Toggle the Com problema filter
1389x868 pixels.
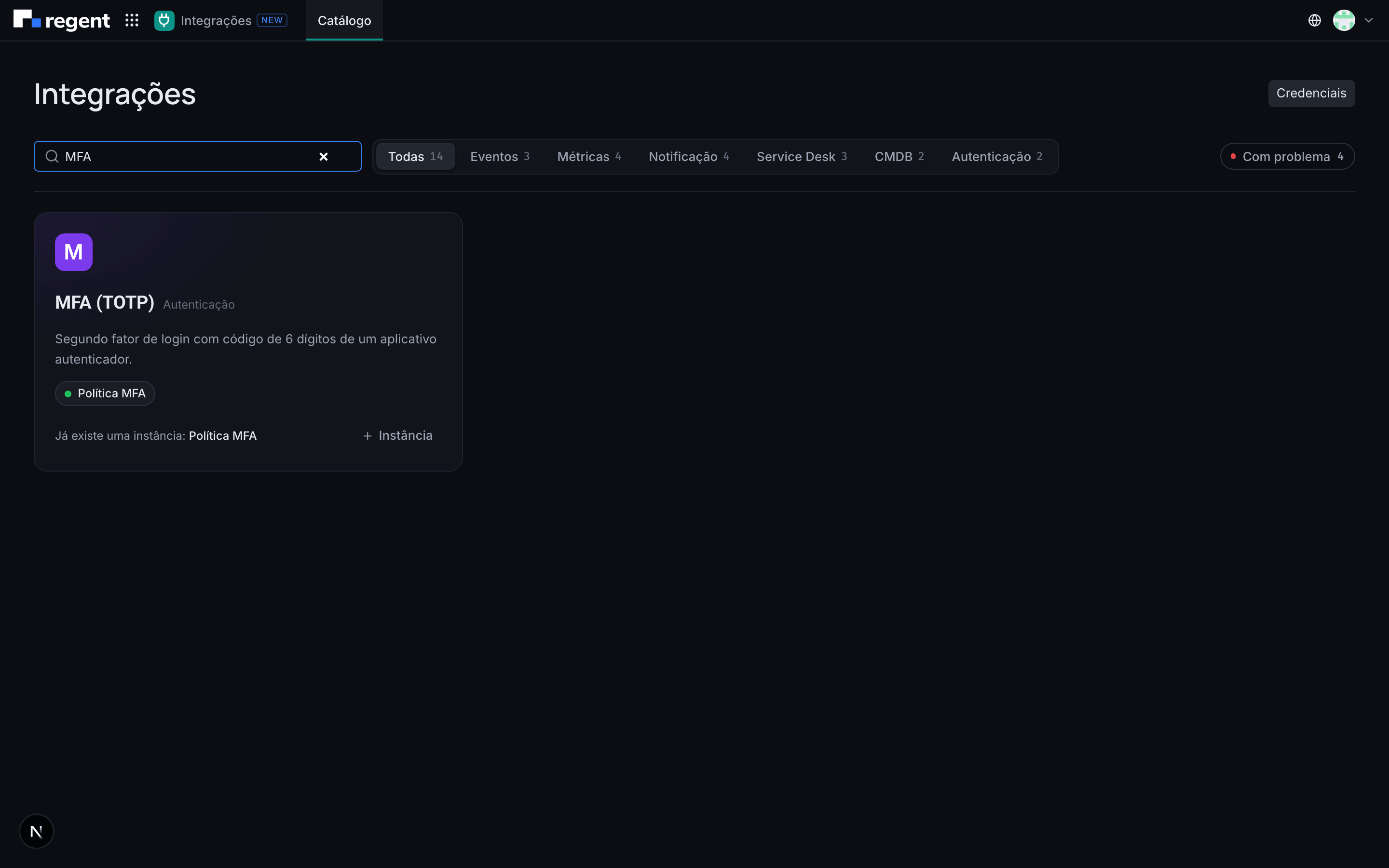[x=1287, y=156]
